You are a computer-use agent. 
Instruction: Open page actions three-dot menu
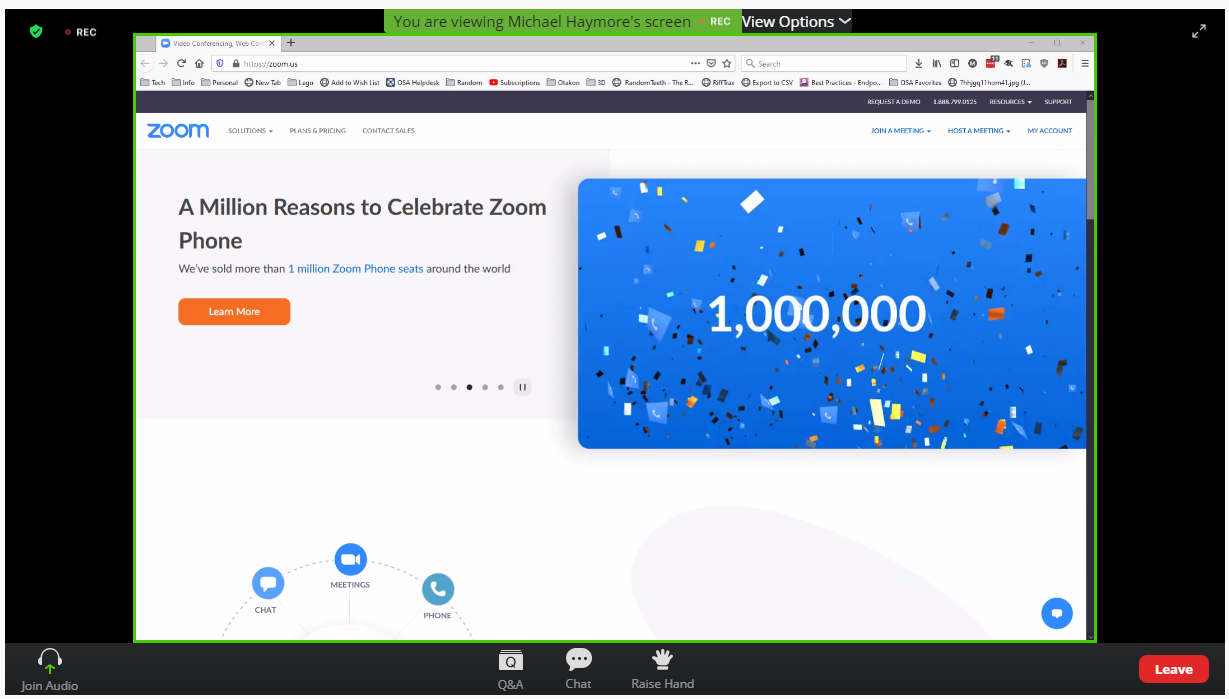(x=696, y=63)
